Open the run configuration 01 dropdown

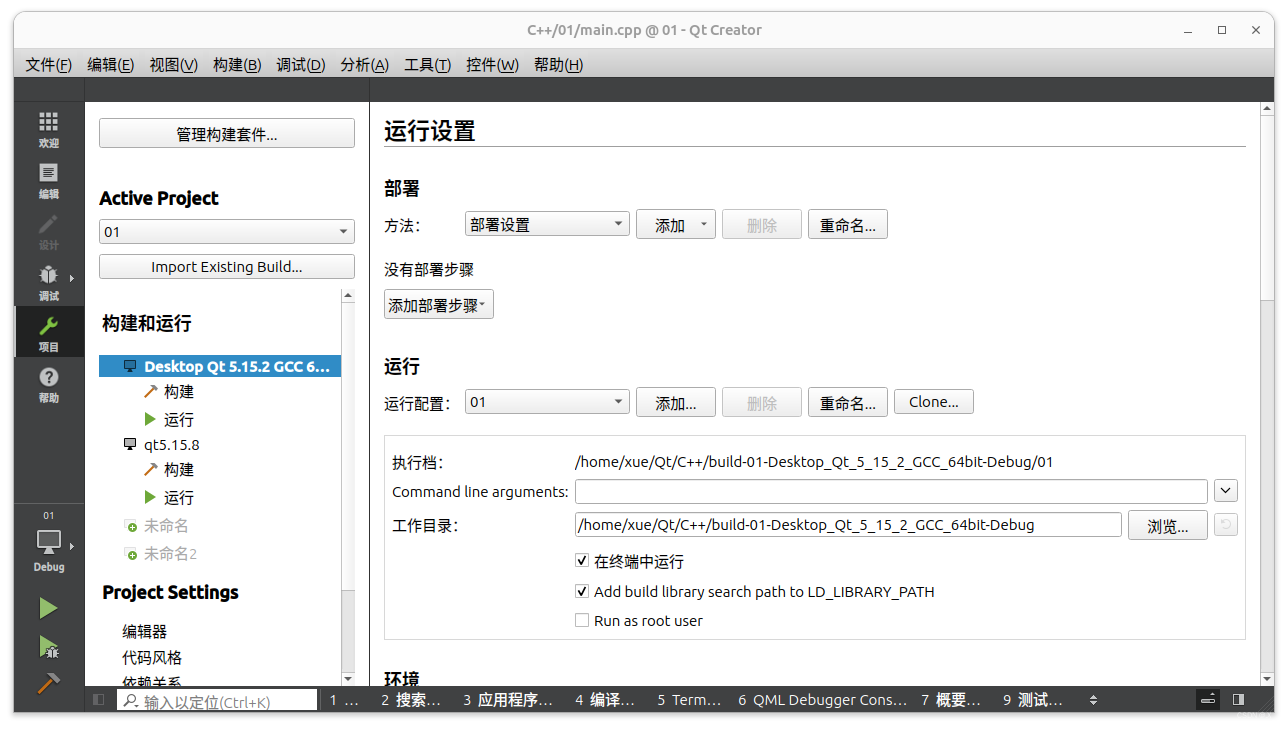[x=547, y=402]
